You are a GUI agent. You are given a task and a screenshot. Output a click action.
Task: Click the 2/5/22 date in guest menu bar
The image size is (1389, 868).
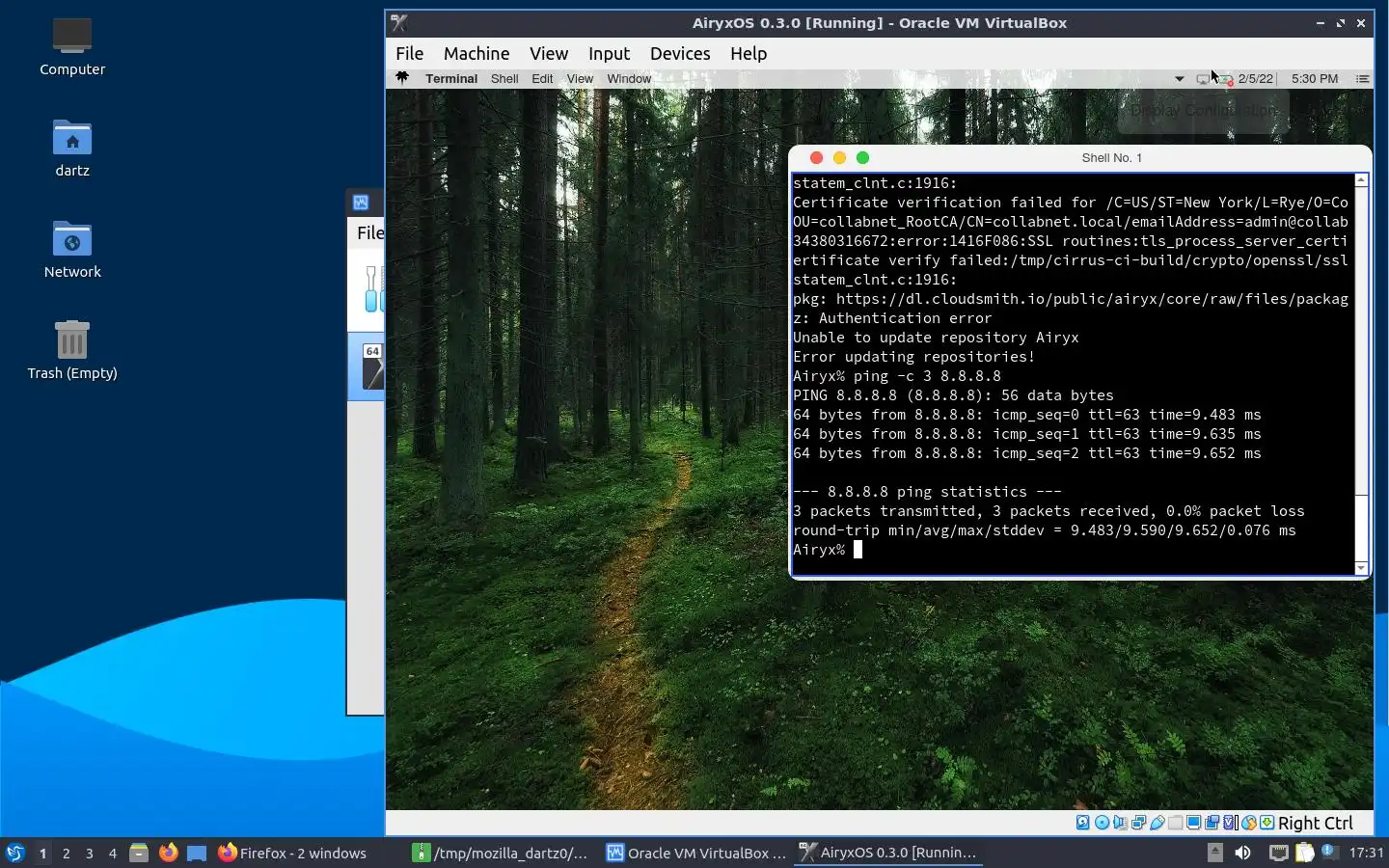[1256, 79]
